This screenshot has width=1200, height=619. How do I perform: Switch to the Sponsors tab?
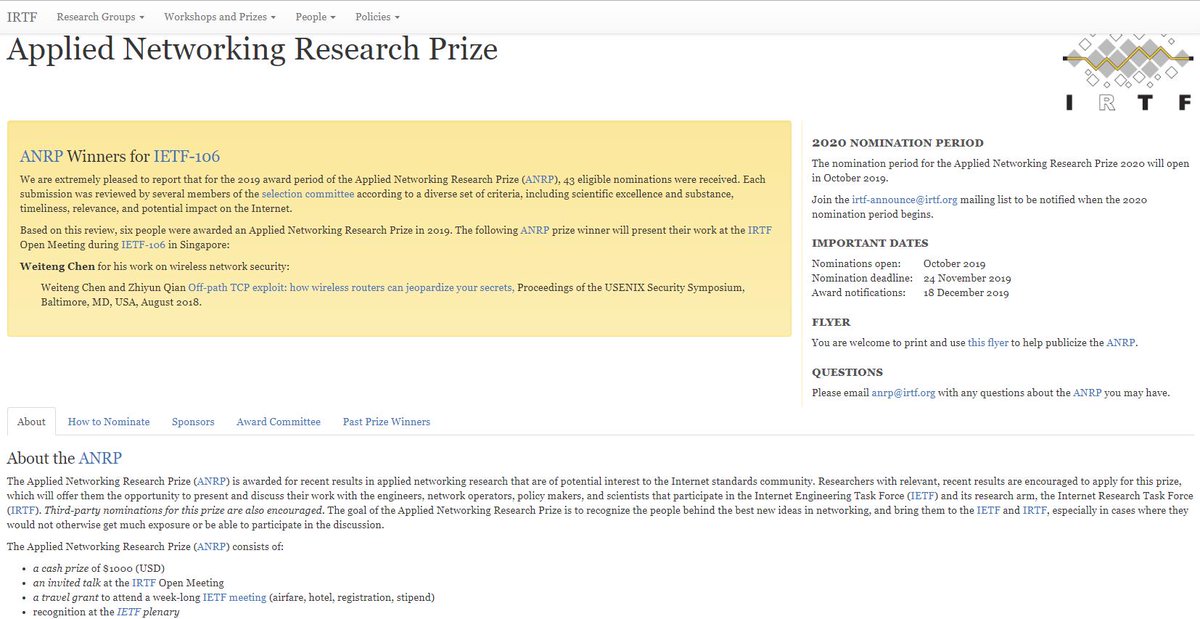click(193, 422)
